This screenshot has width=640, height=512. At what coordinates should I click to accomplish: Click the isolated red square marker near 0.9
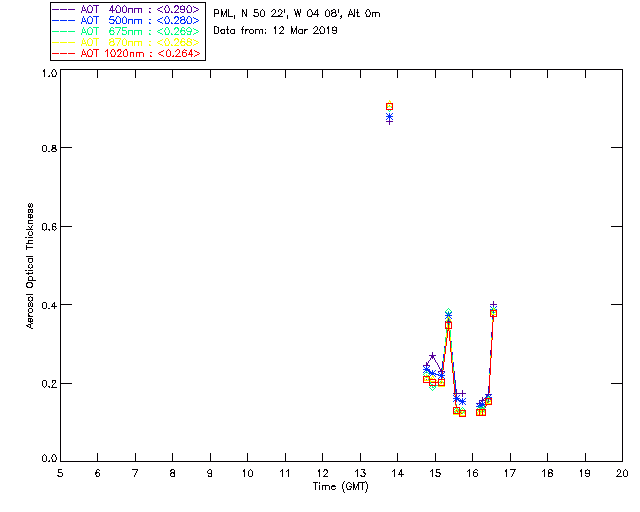click(x=389, y=107)
